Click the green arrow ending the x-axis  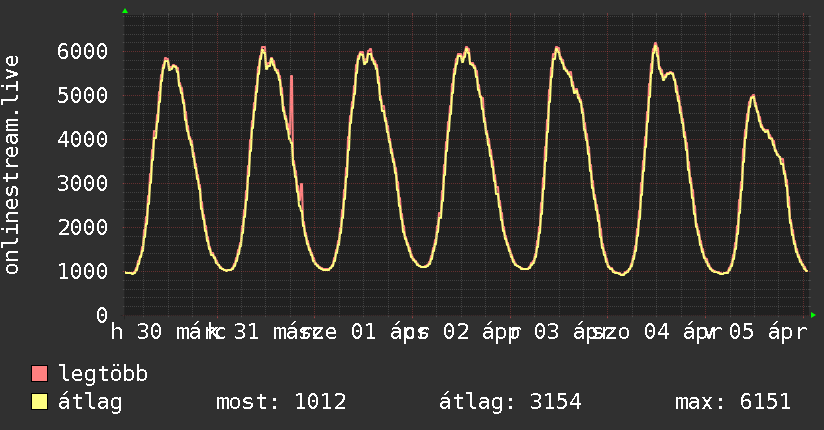click(x=811, y=315)
